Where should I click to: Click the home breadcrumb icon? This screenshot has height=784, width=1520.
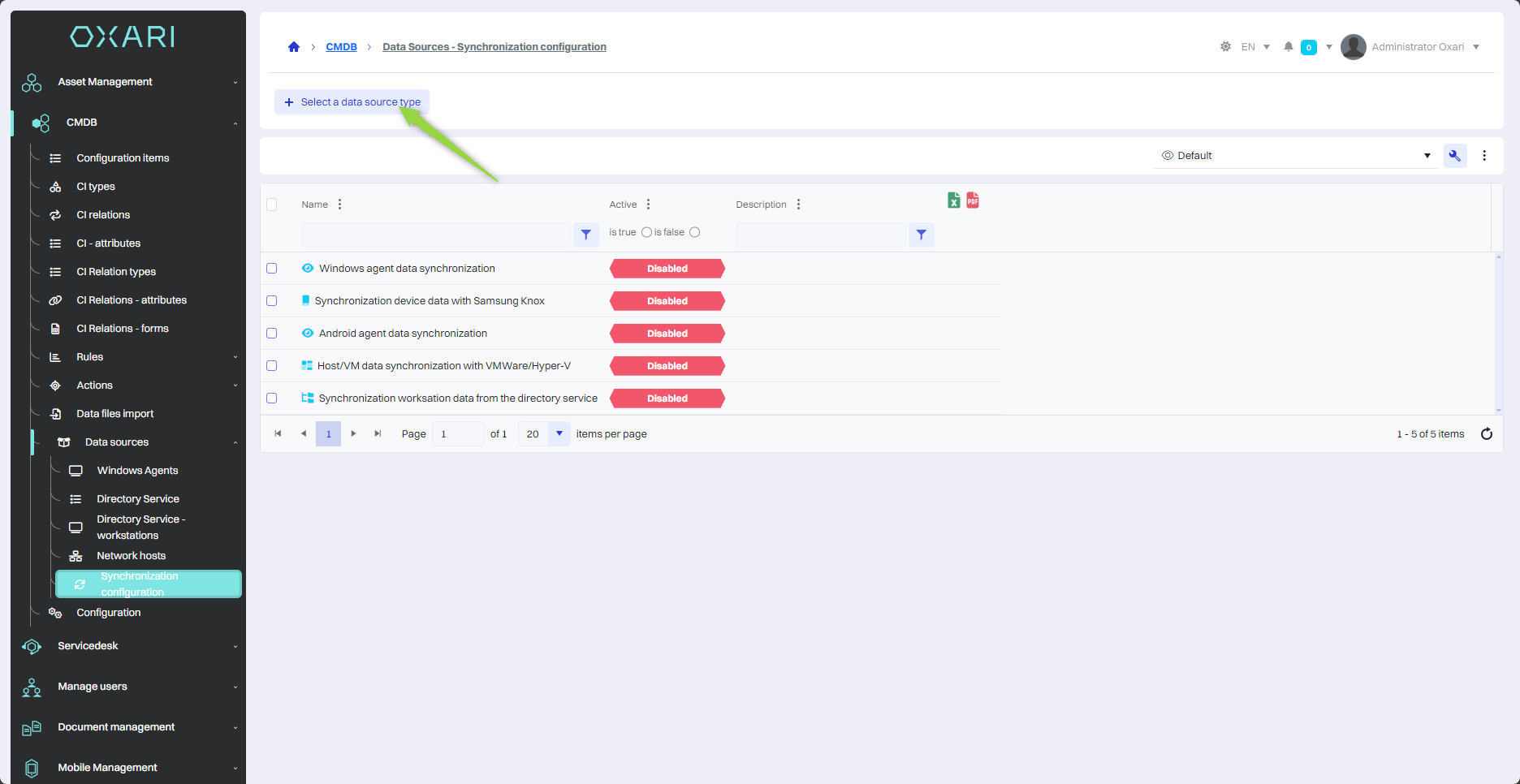(294, 47)
